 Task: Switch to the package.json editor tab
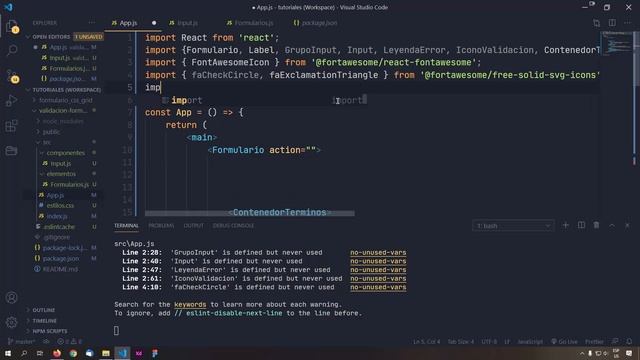coord(319,23)
